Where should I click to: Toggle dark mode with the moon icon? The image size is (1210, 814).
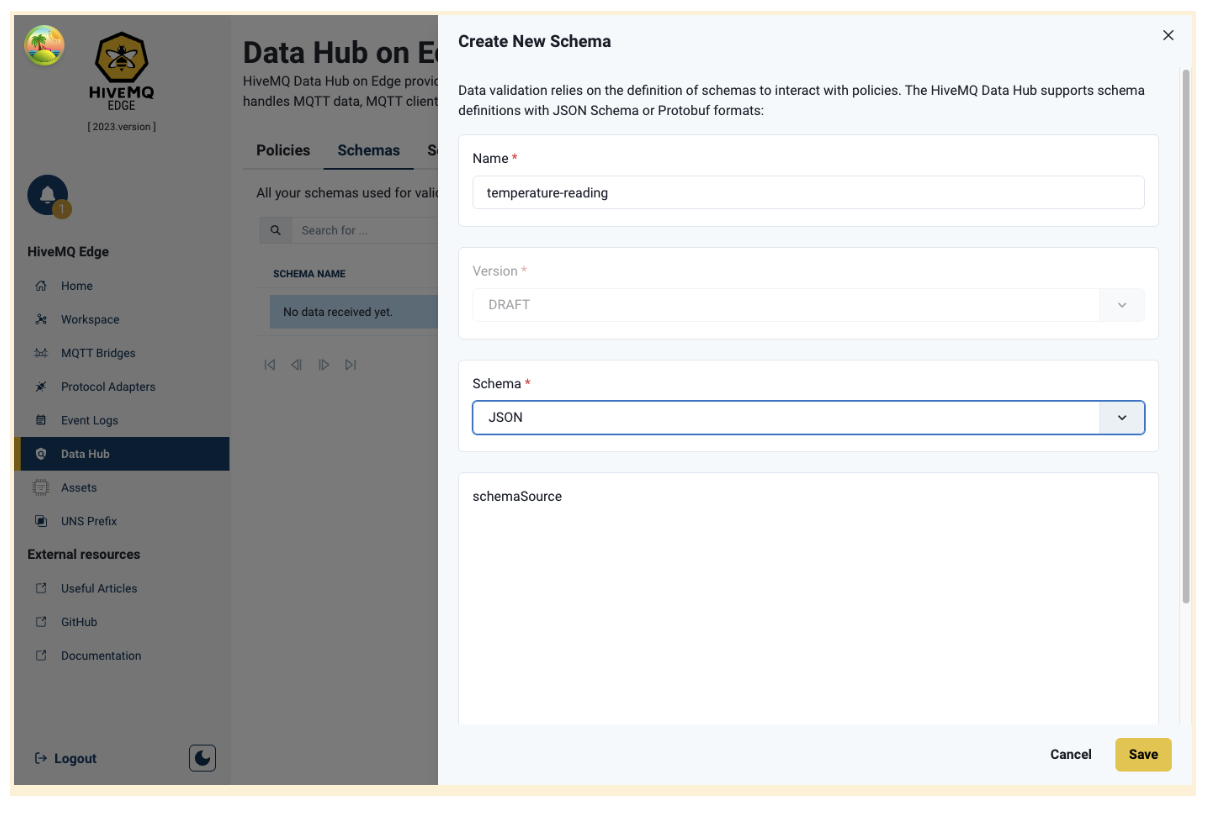coord(202,758)
